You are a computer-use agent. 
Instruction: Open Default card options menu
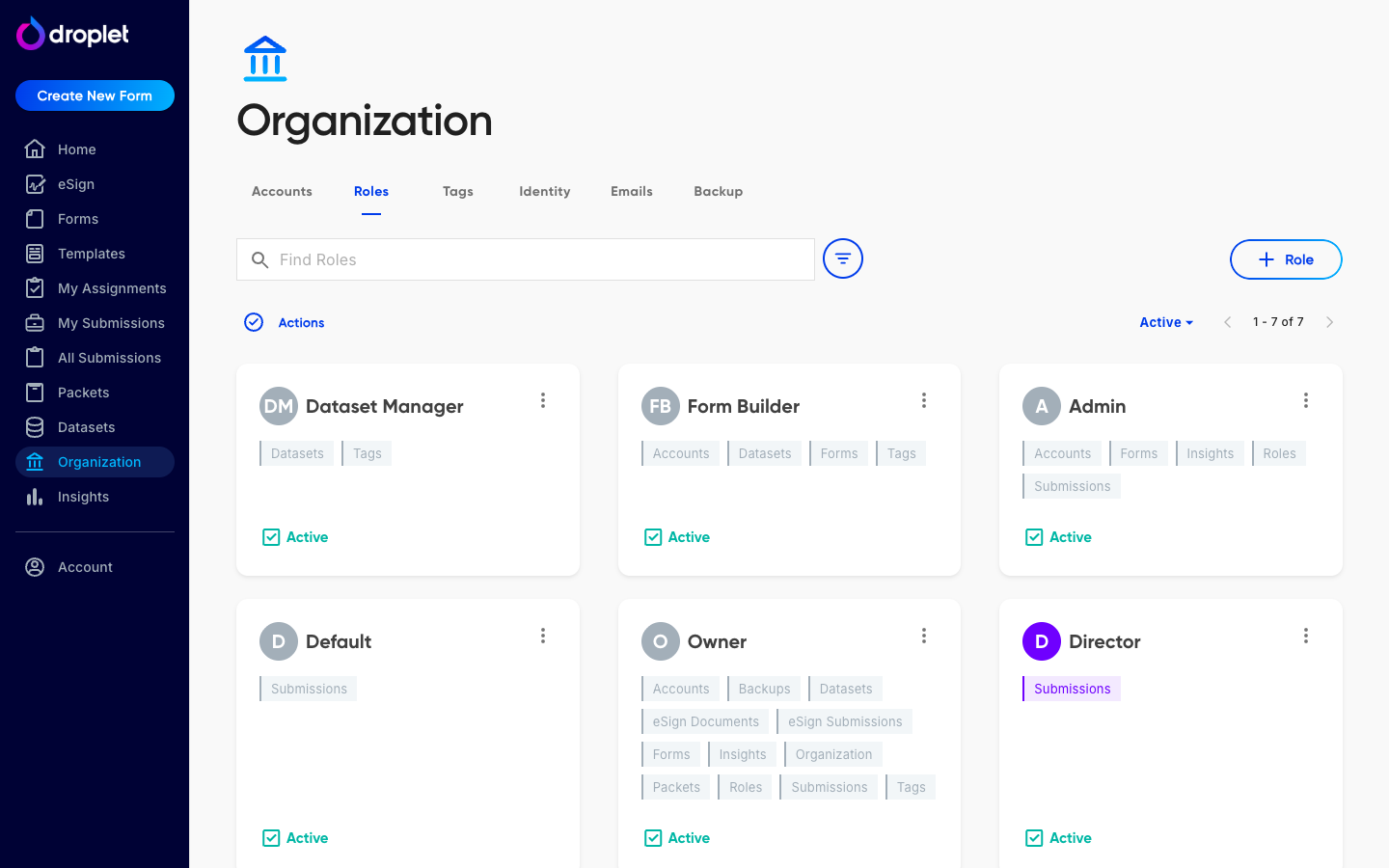[543, 636]
